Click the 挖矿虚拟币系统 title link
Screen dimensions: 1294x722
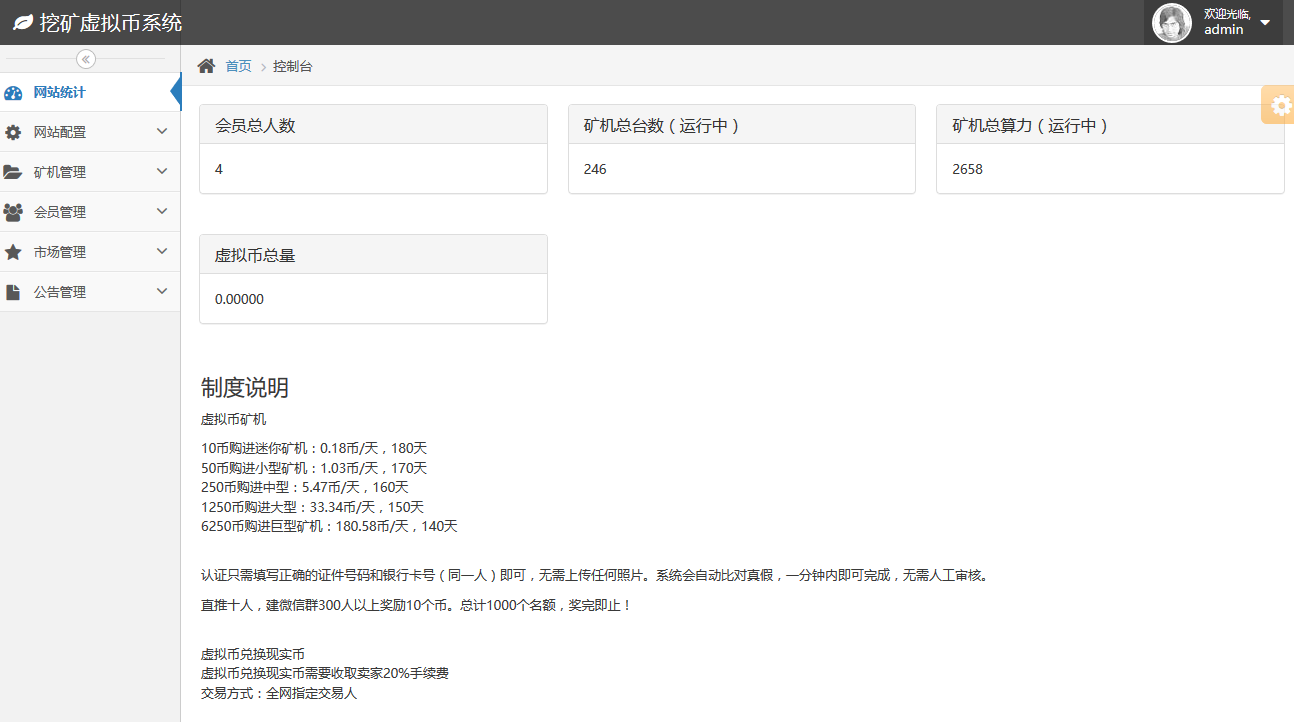click(110, 23)
